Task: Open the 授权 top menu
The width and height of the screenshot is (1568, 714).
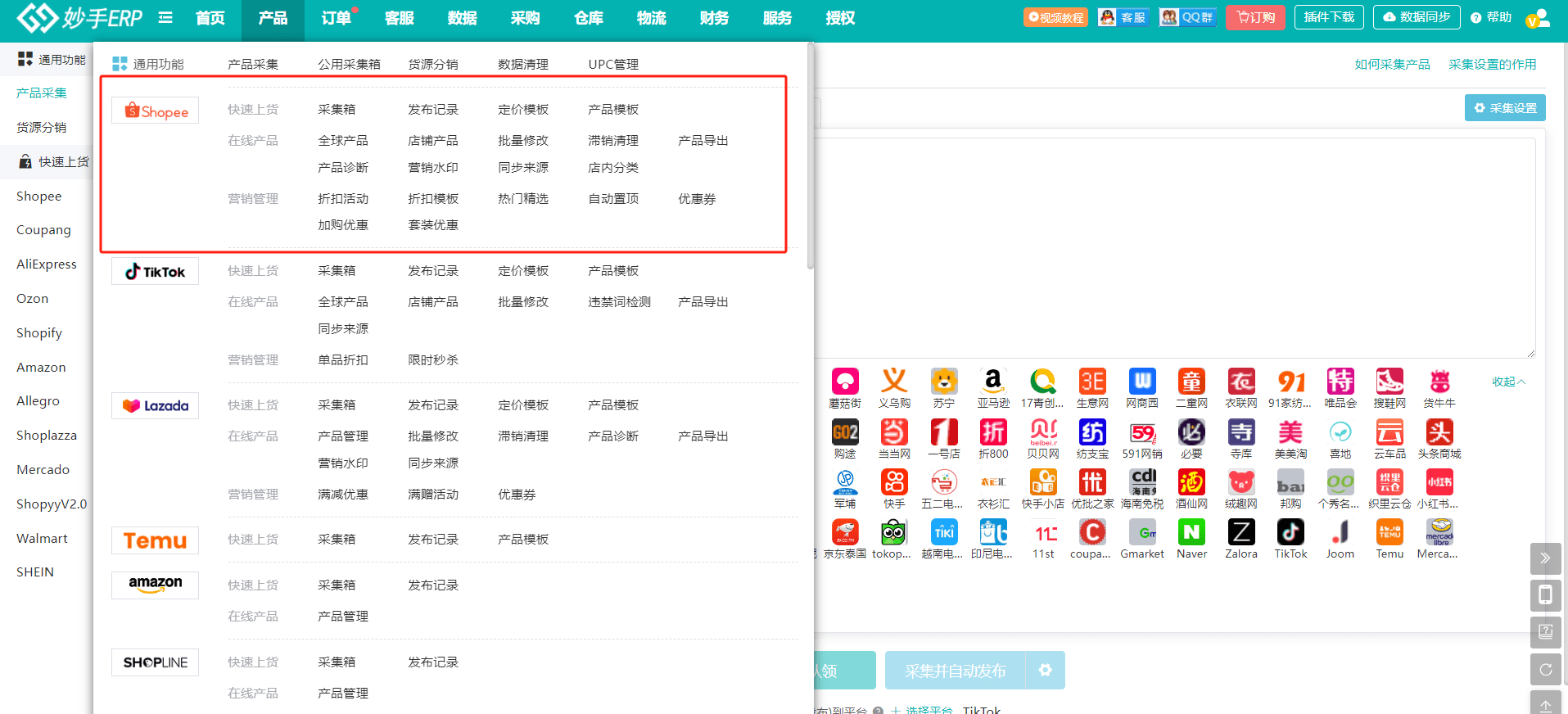Action: pyautogui.click(x=840, y=18)
